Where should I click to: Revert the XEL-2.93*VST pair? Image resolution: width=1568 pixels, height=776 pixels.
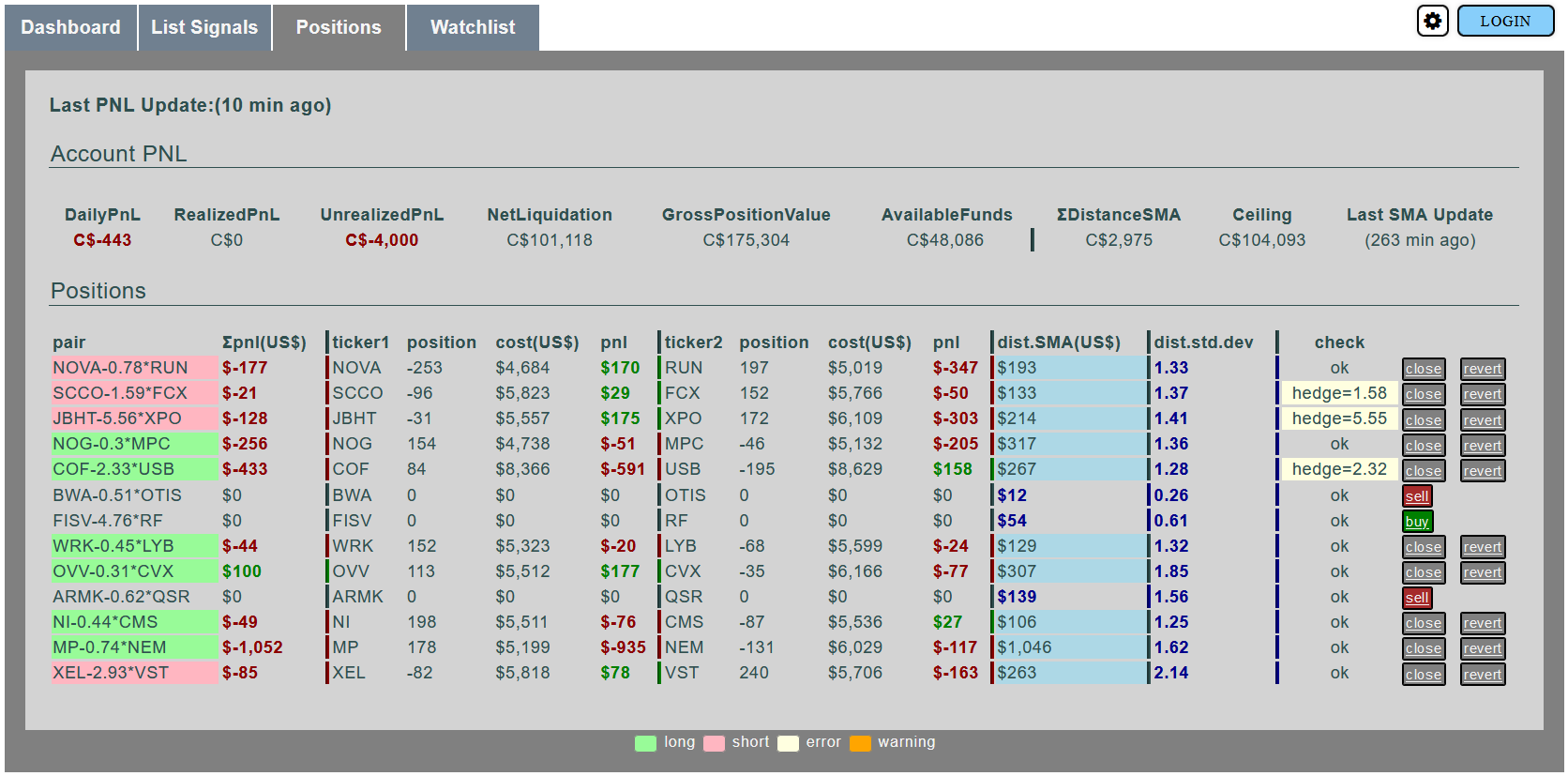1482,674
